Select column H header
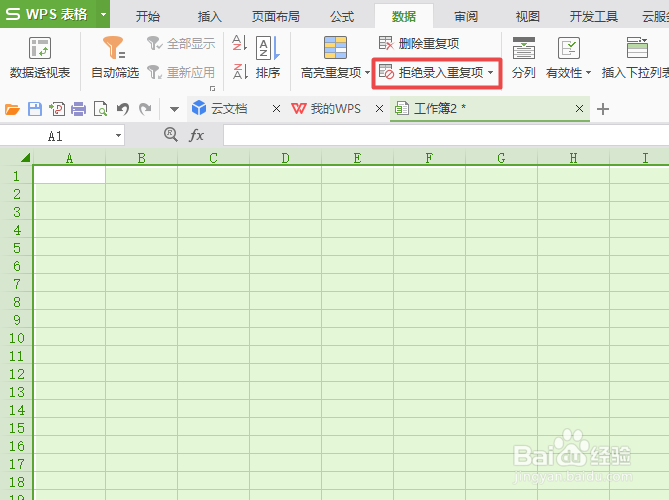 [x=573, y=158]
